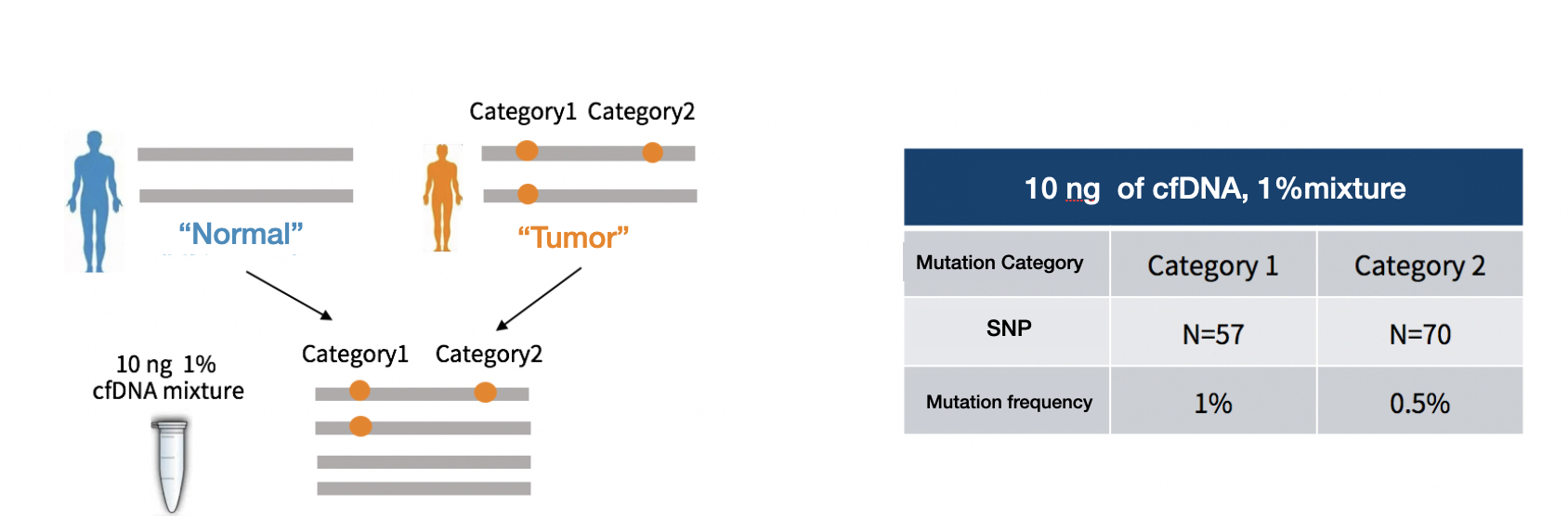Click the Mutation Category header cell
This screenshot has height=516, width=1568.
point(1007,264)
